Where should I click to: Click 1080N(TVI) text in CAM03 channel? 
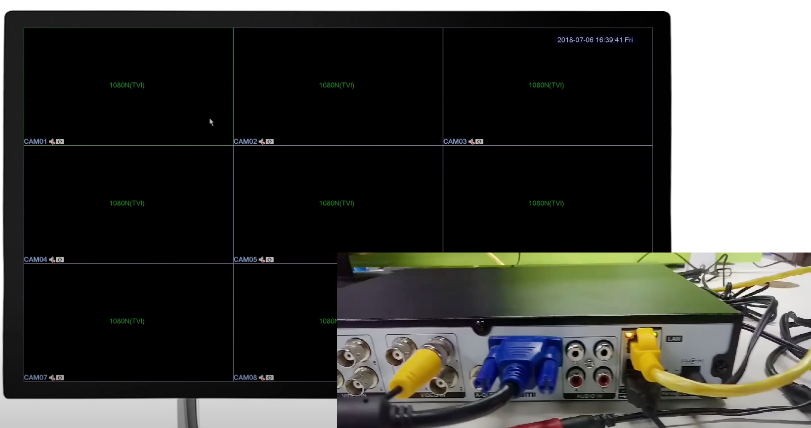546,85
